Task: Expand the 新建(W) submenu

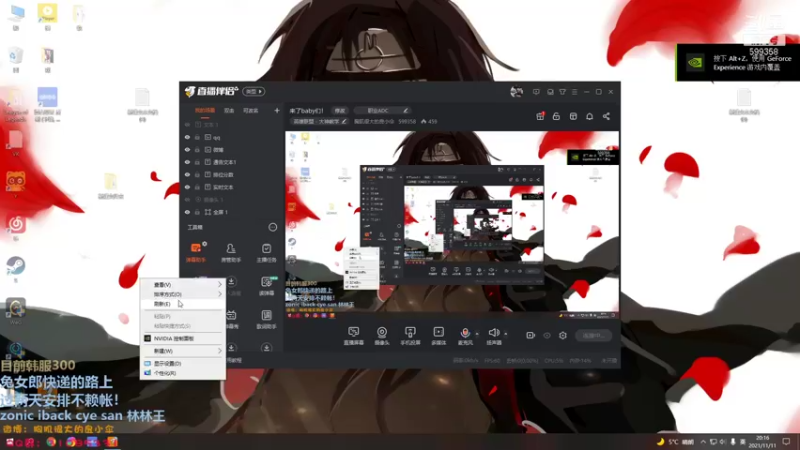Action: (x=183, y=351)
